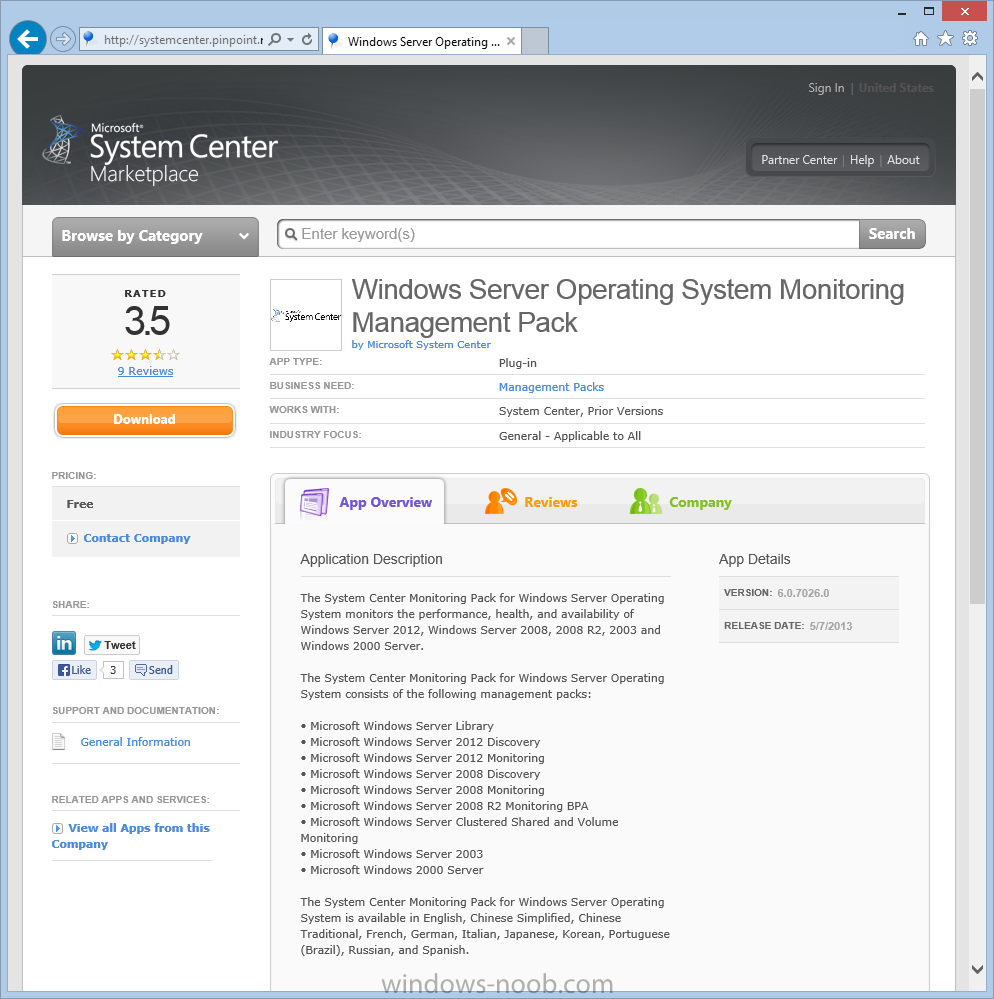Click the star rating icons

[145, 354]
